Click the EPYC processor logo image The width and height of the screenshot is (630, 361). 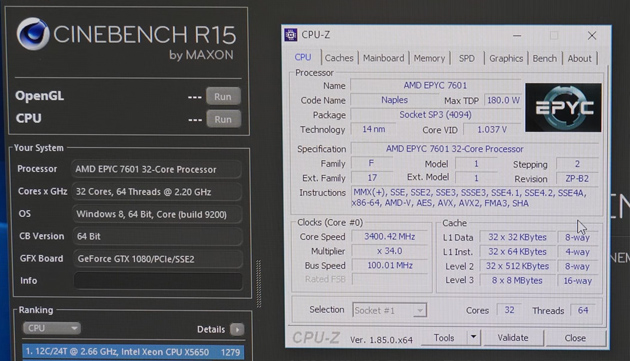pyautogui.click(x=563, y=107)
